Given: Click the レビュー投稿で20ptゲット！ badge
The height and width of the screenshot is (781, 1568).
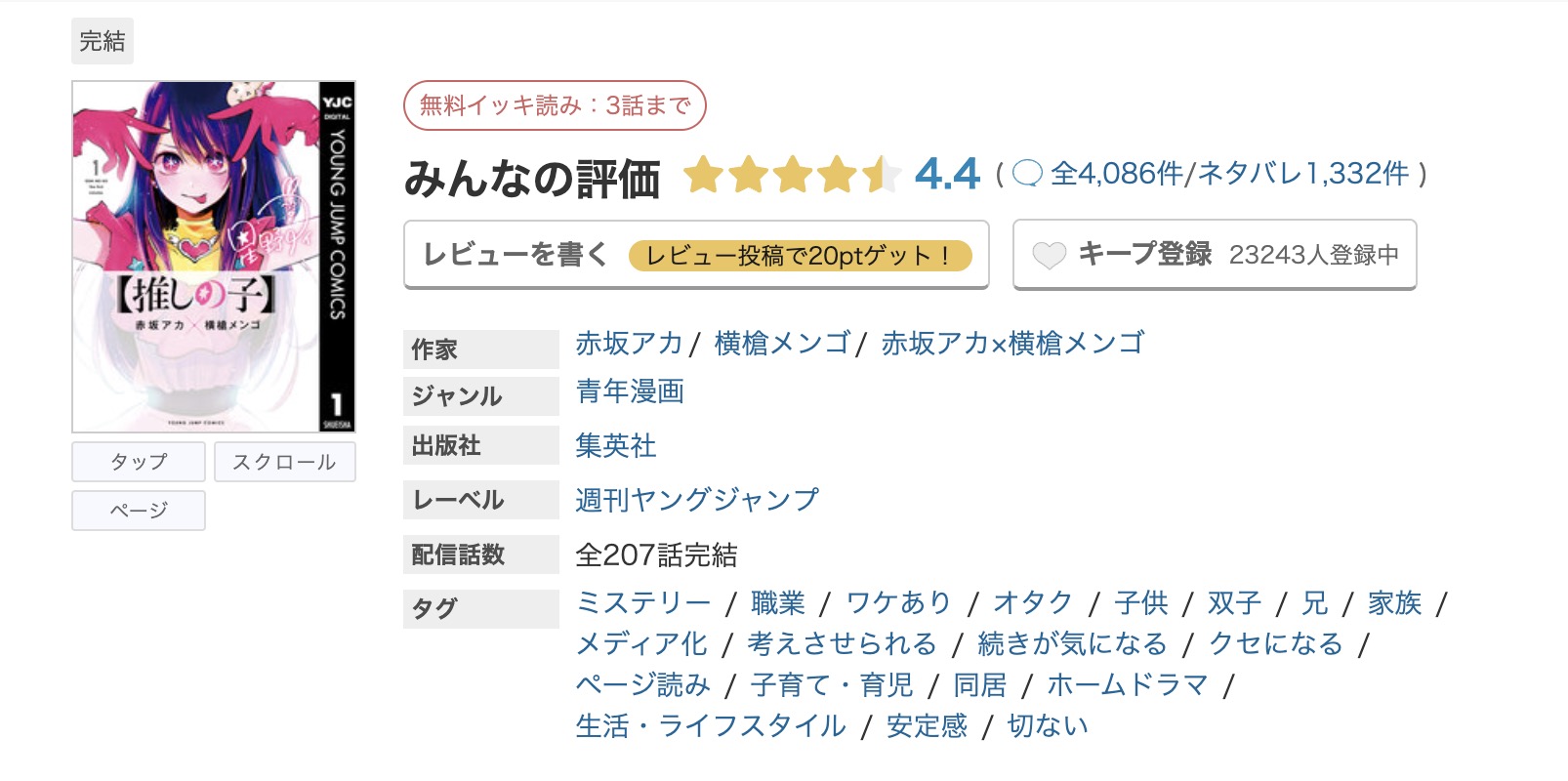Looking at the screenshot, I should point(803,255).
